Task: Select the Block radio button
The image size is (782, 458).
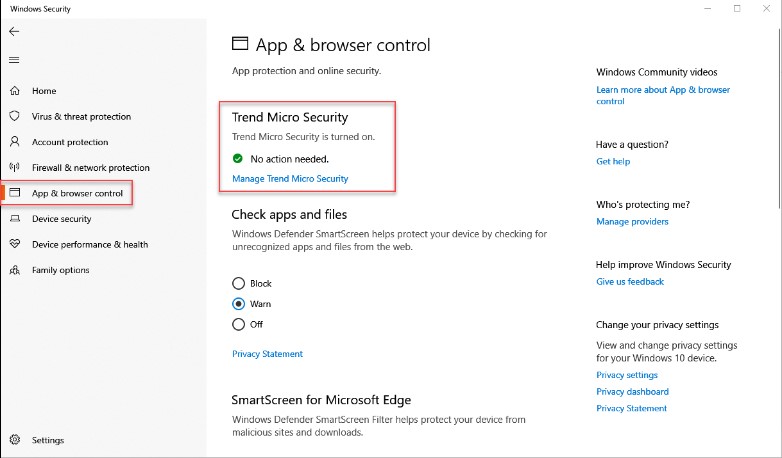Action: coord(238,284)
